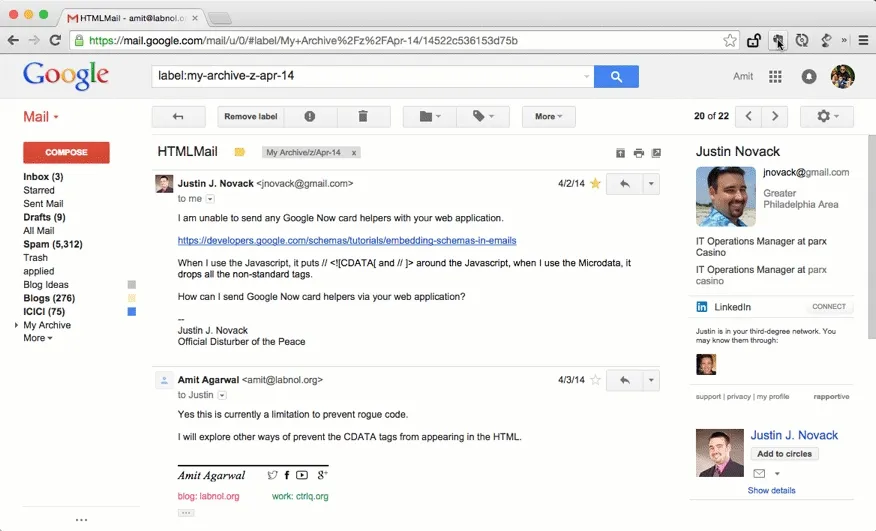Remove My Archive/z/Apr-14 label with x

pos(354,153)
